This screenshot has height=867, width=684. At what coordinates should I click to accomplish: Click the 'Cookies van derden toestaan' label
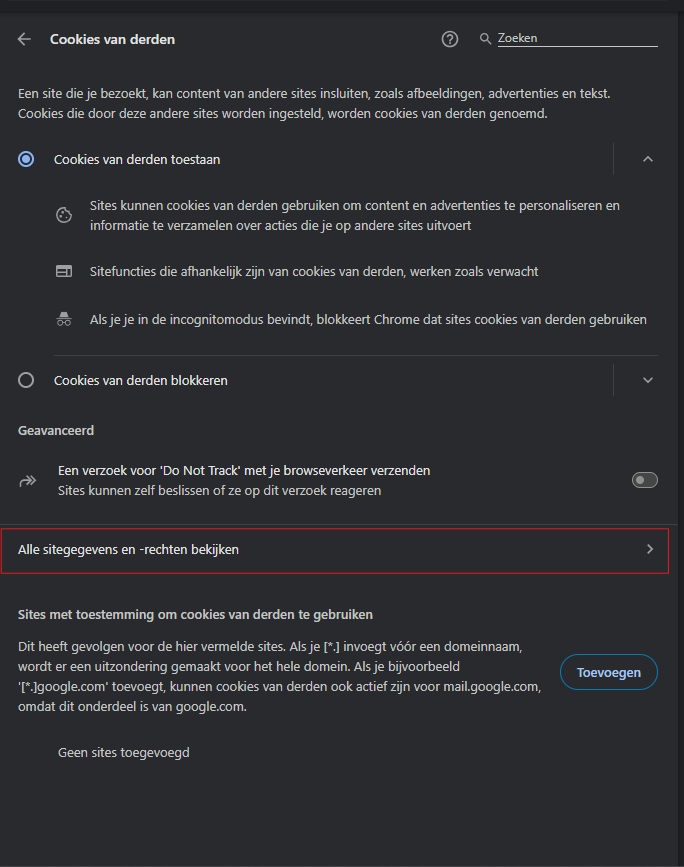(x=137, y=159)
